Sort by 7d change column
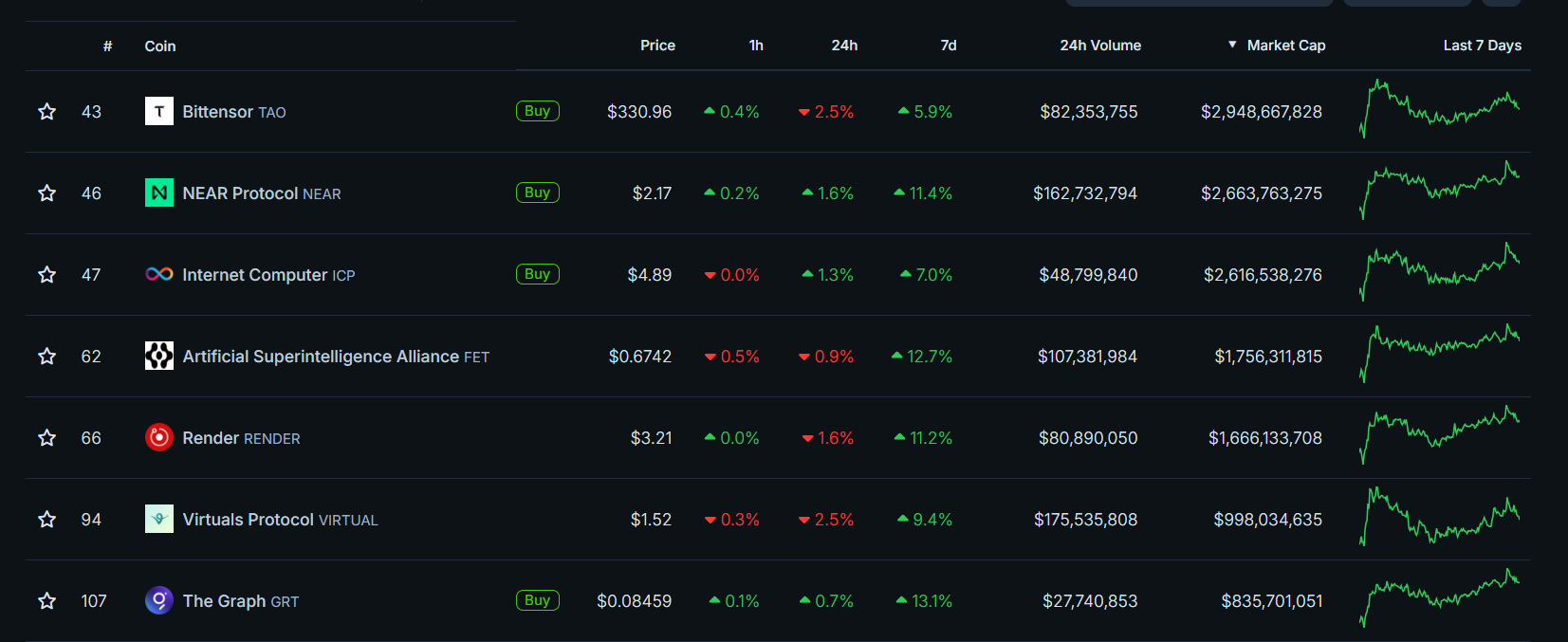This screenshot has width=1568, height=642. (x=949, y=46)
